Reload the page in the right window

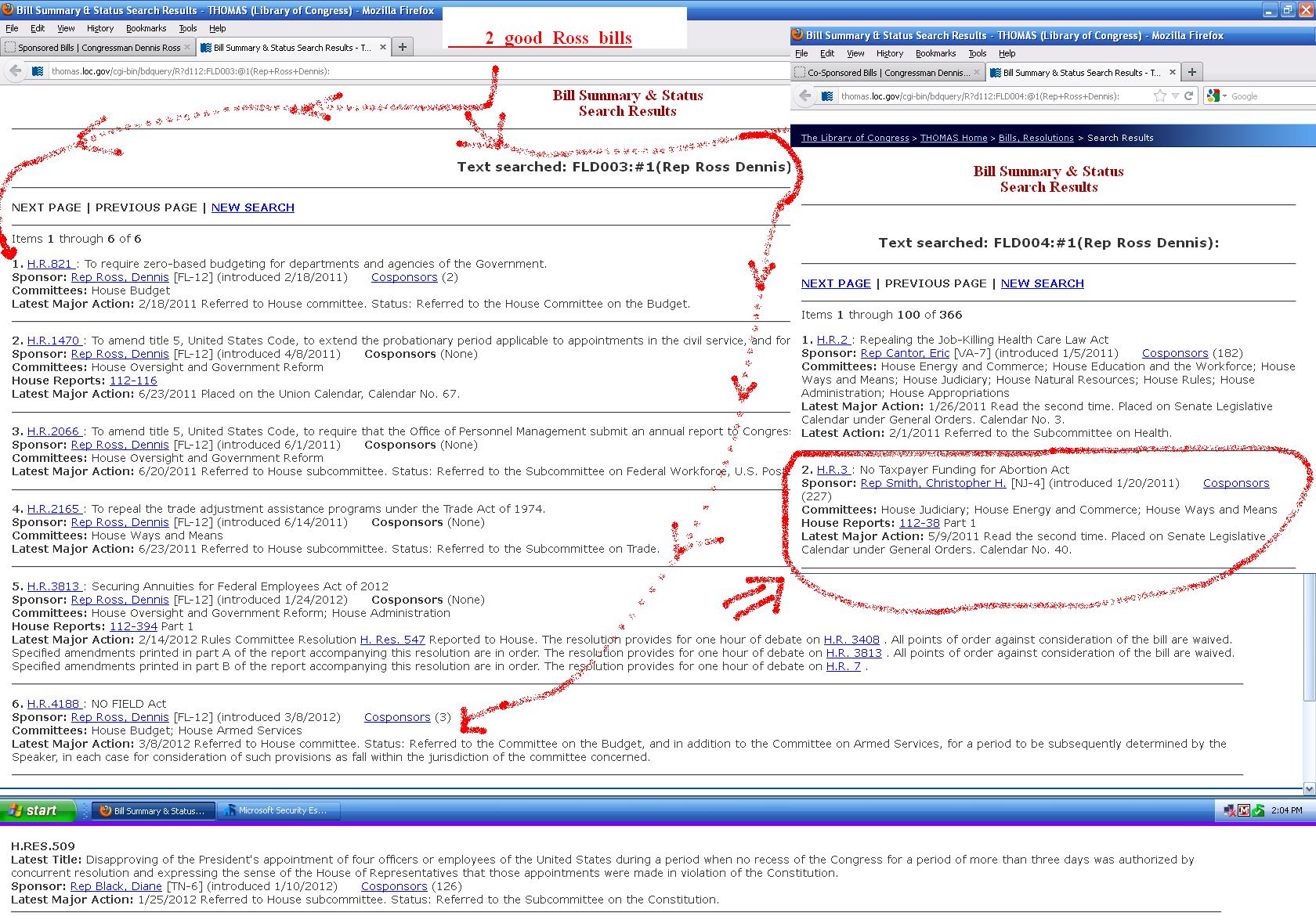pos(1188,96)
